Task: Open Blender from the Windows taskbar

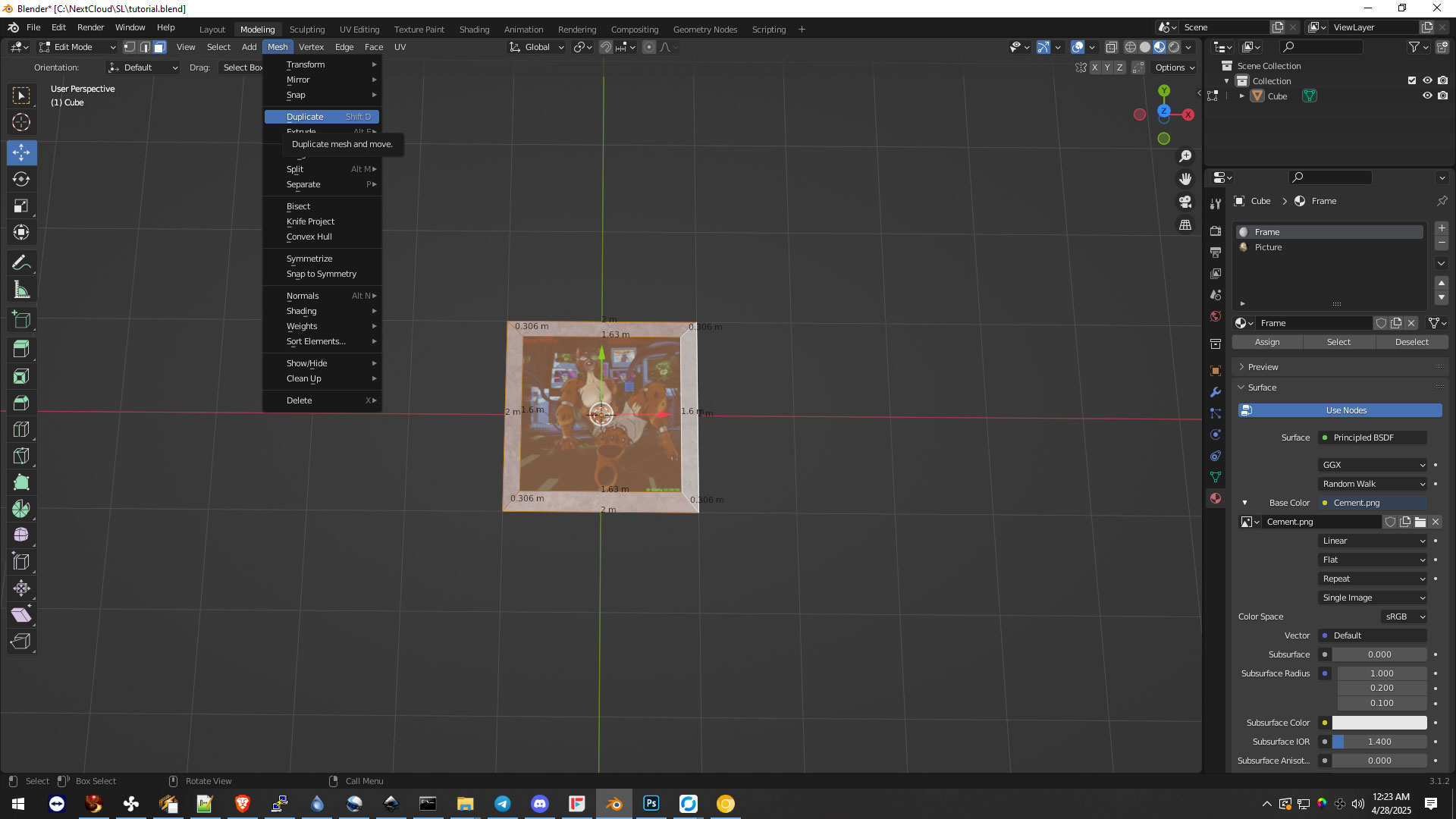Action: click(x=614, y=804)
